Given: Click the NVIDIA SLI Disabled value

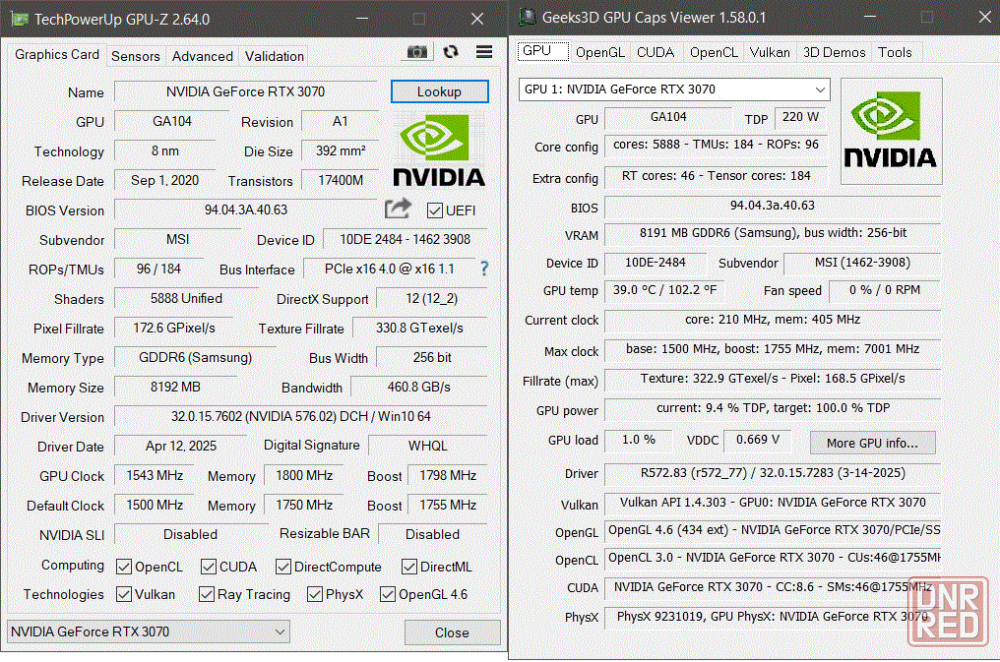Looking at the screenshot, I should pyautogui.click(x=191, y=534).
